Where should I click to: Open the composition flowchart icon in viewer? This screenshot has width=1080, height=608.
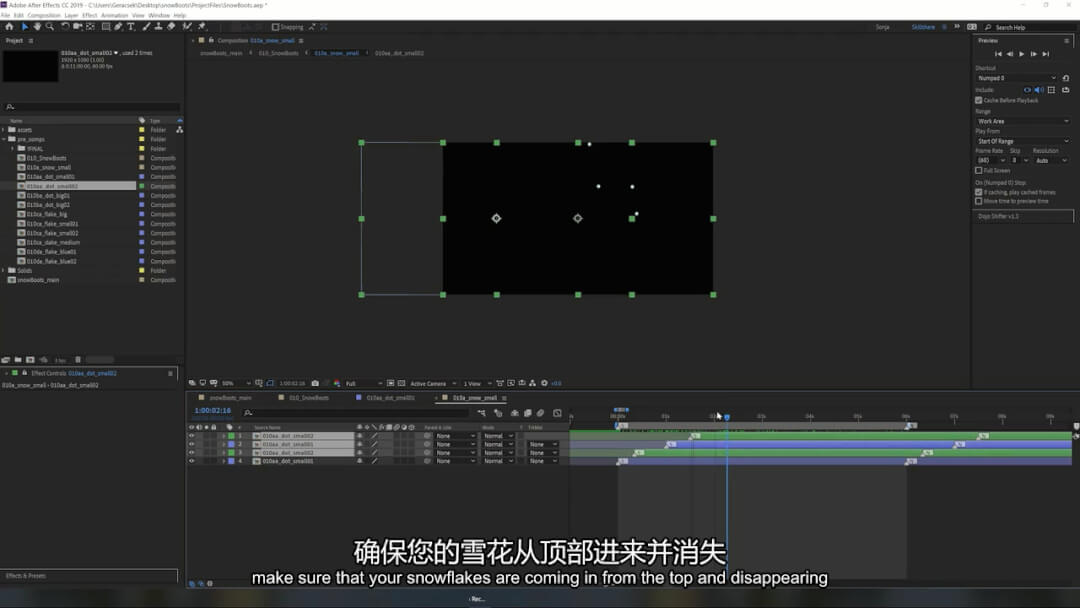click(x=532, y=384)
